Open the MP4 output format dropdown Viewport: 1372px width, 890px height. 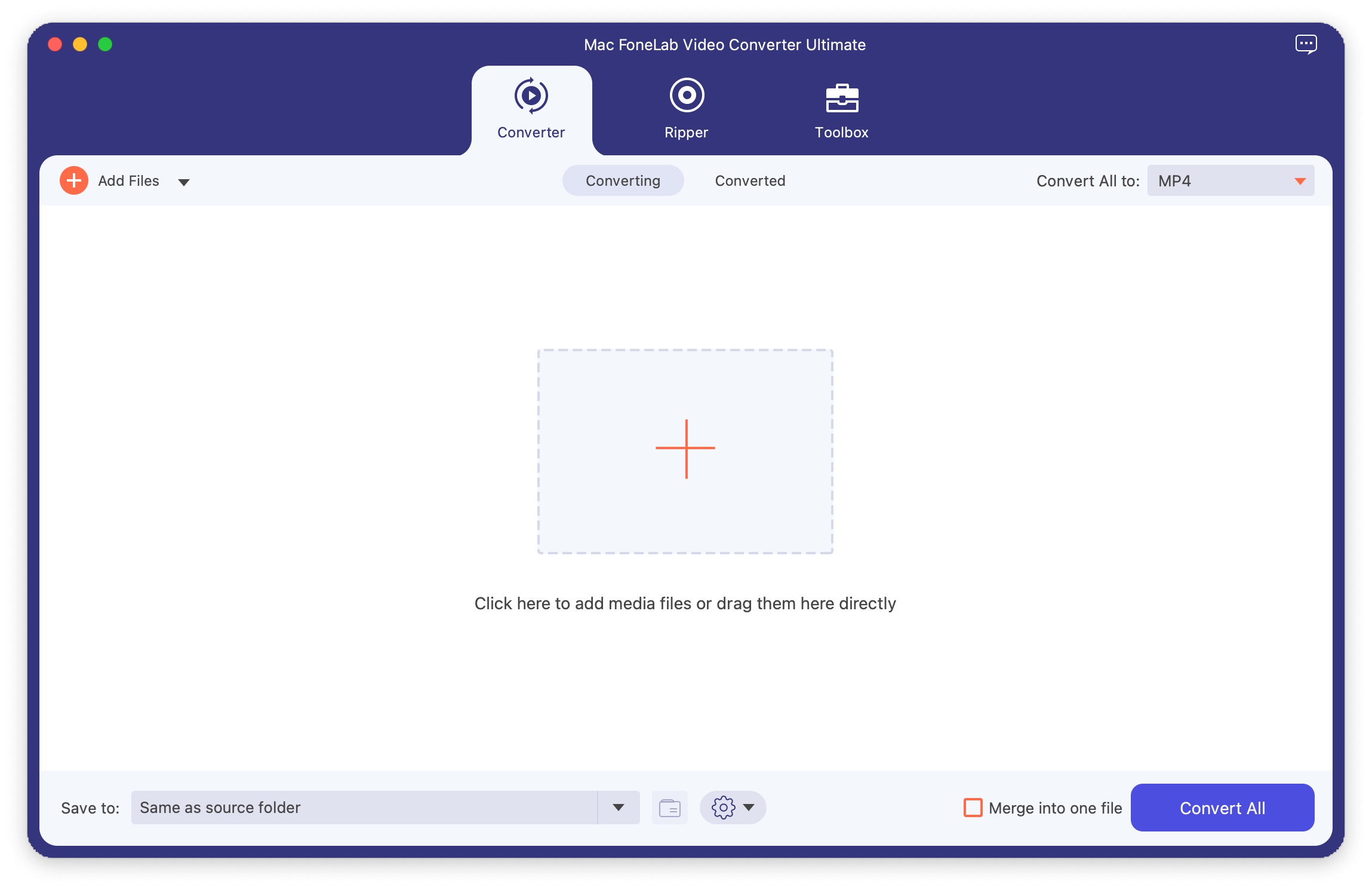[x=1231, y=181]
